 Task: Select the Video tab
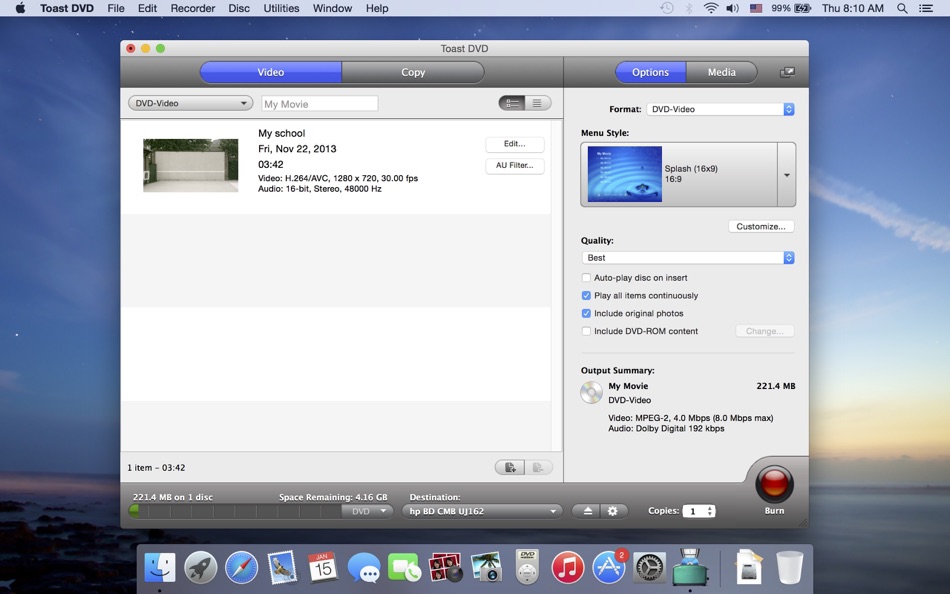coord(271,72)
